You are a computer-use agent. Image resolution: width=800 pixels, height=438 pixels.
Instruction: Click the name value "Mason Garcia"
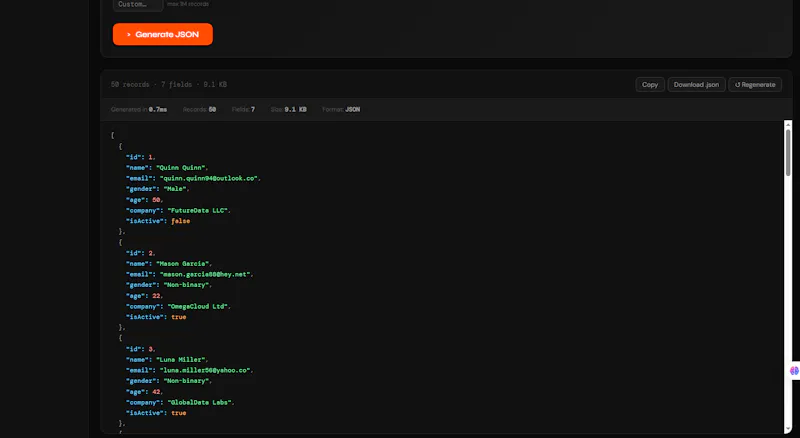pos(183,264)
